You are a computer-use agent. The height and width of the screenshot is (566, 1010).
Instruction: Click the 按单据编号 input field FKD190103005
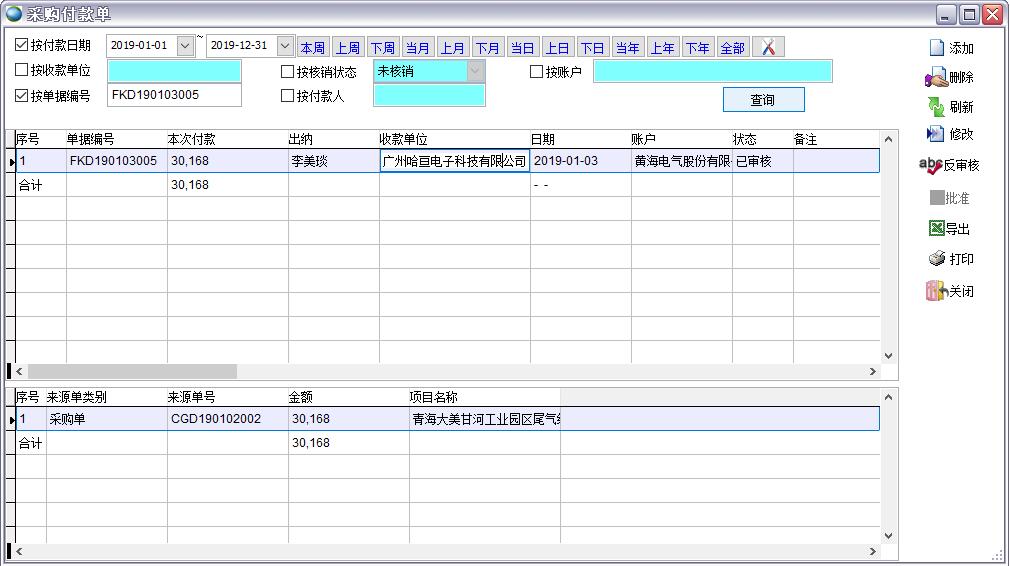pos(174,96)
